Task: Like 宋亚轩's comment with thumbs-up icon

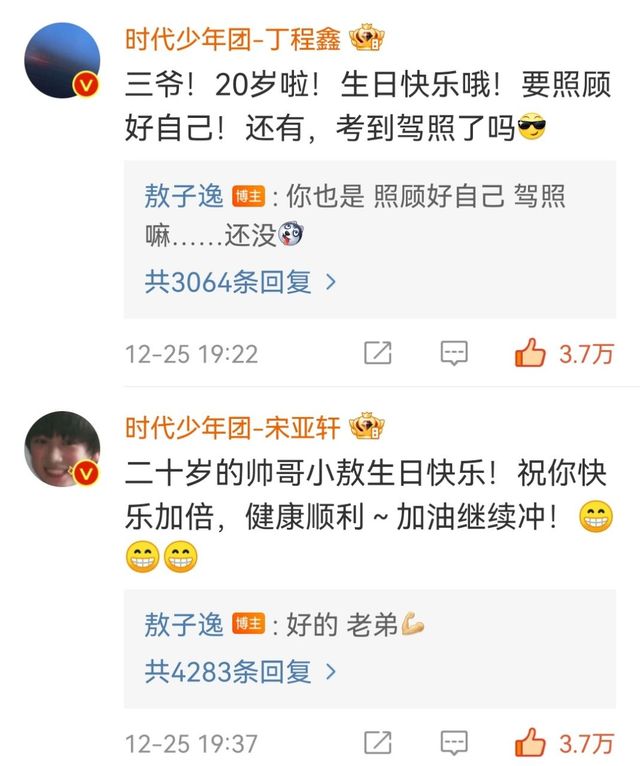Action: click(530, 742)
